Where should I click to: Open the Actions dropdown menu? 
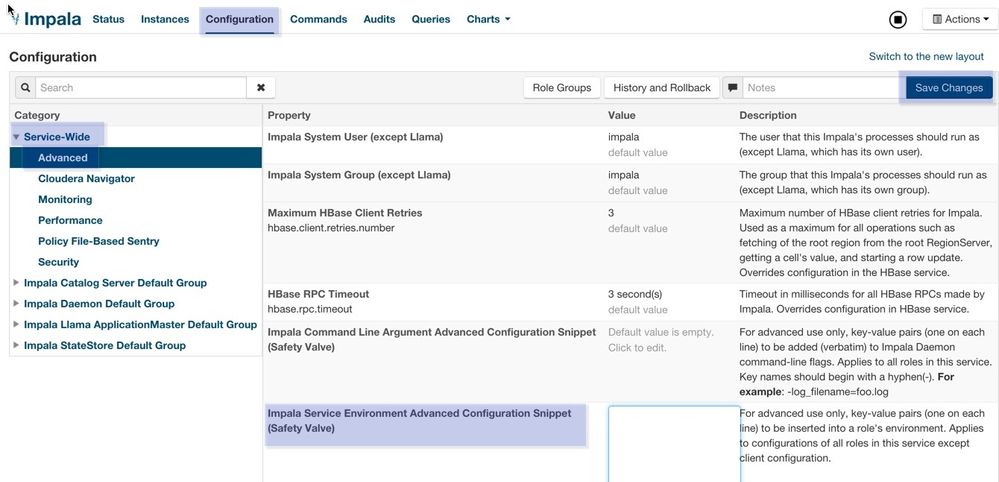(958, 19)
